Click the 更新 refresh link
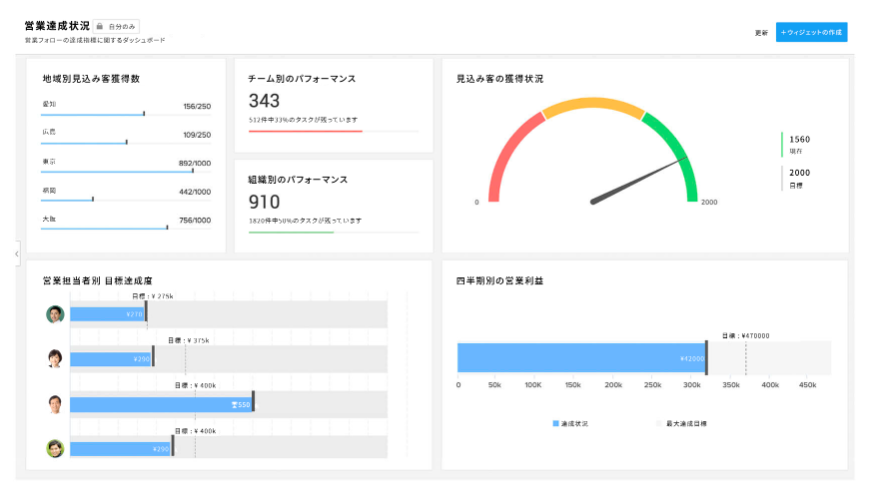The width and height of the screenshot is (879, 493). coord(761,32)
